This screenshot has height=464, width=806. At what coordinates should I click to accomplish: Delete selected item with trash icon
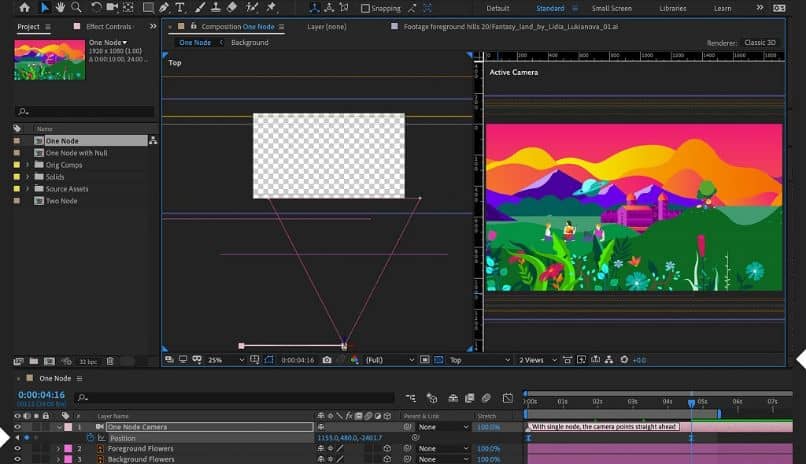(110, 361)
